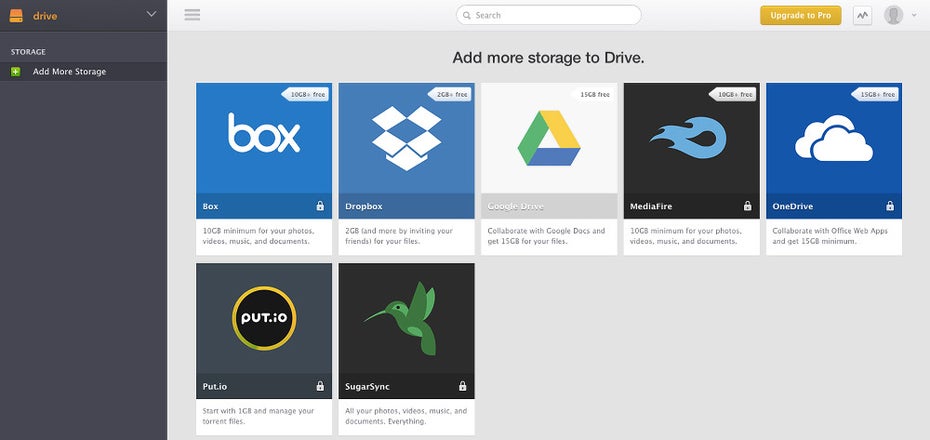Viewport: 930px width, 440px height.
Task: Click the search magnifier icon
Action: [x=467, y=15]
